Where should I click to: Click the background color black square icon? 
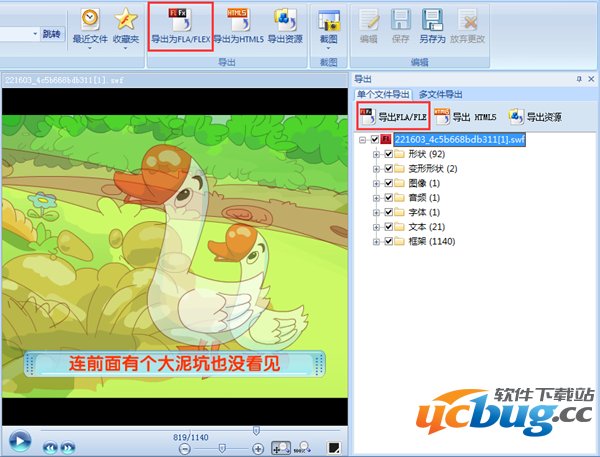tap(334, 447)
